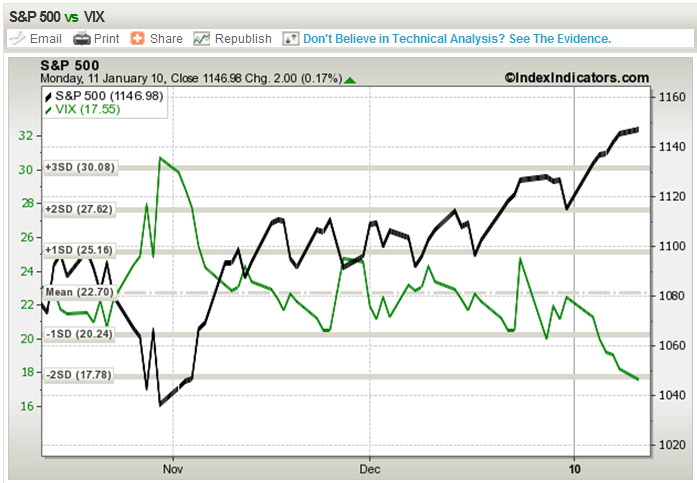Click the +2SD (27.62) band label
Image resolution: width=697 pixels, height=483 pixels.
80,209
